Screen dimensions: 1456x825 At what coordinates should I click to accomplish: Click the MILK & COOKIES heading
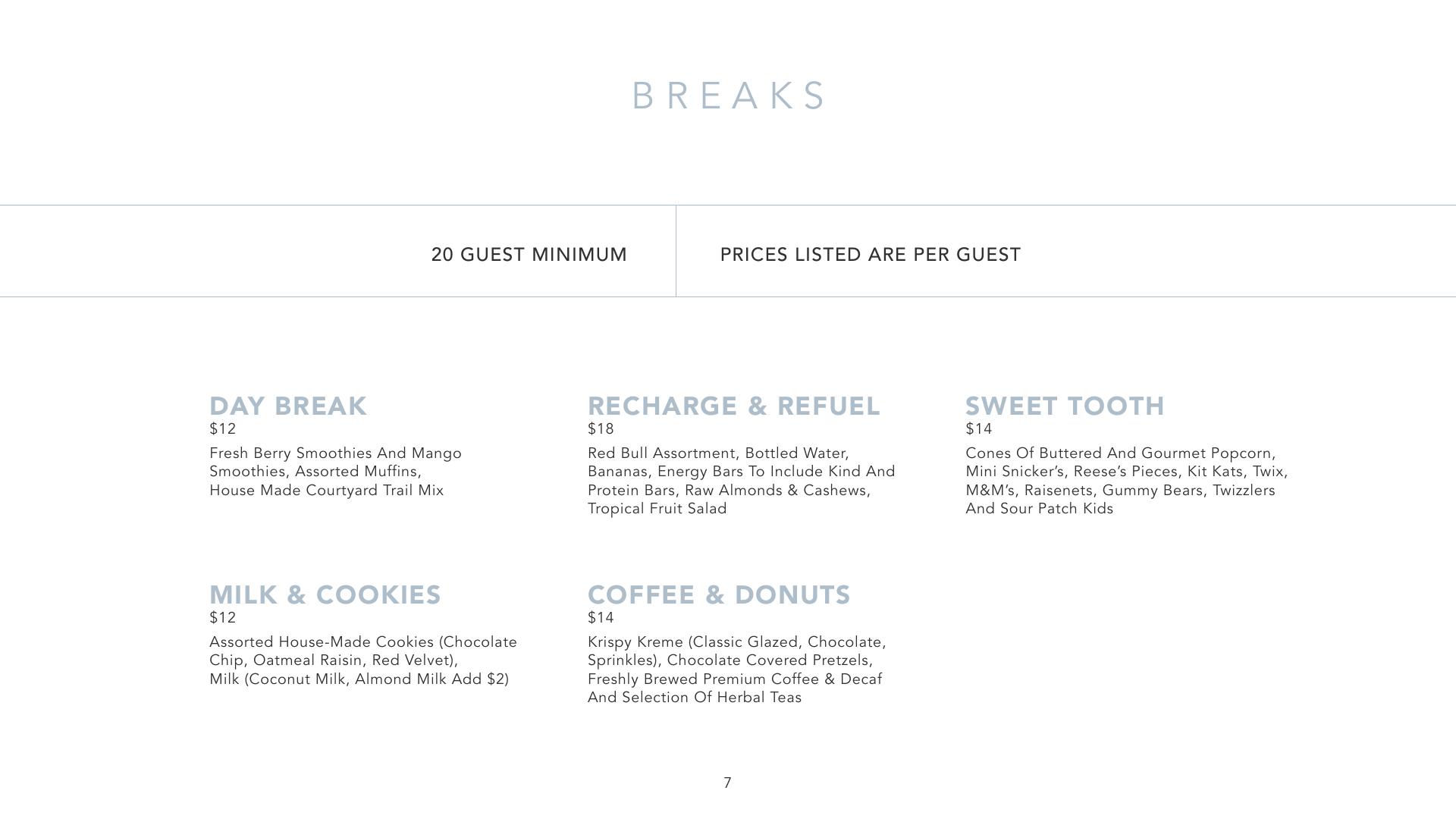(x=325, y=595)
